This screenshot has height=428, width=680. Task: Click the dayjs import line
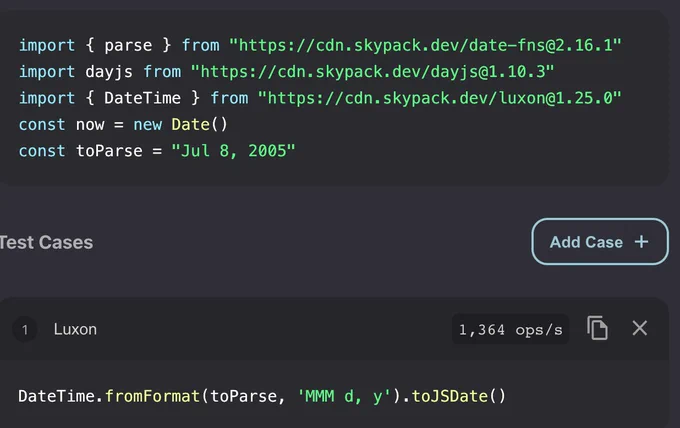point(286,72)
